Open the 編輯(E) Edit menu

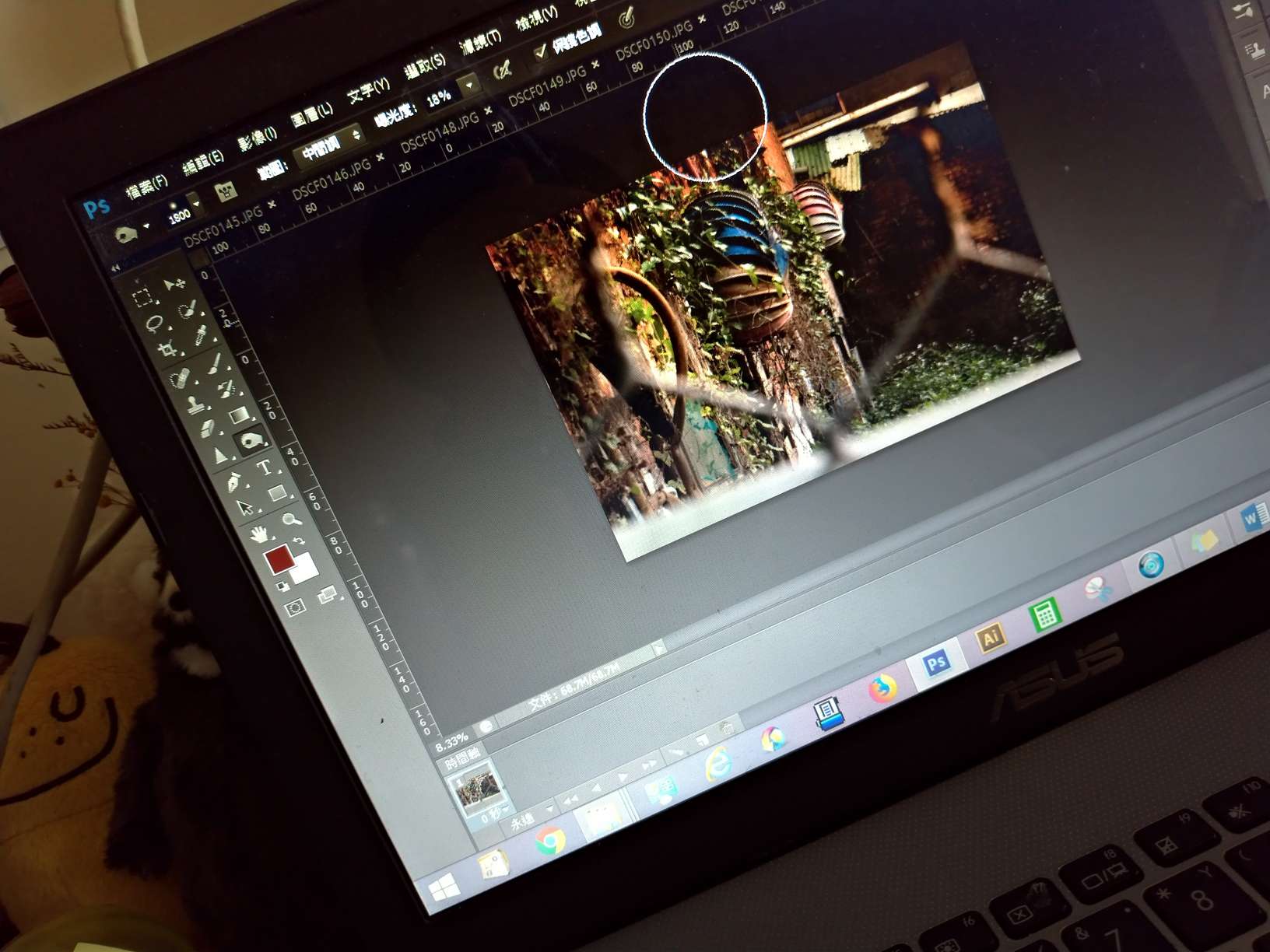[204, 162]
